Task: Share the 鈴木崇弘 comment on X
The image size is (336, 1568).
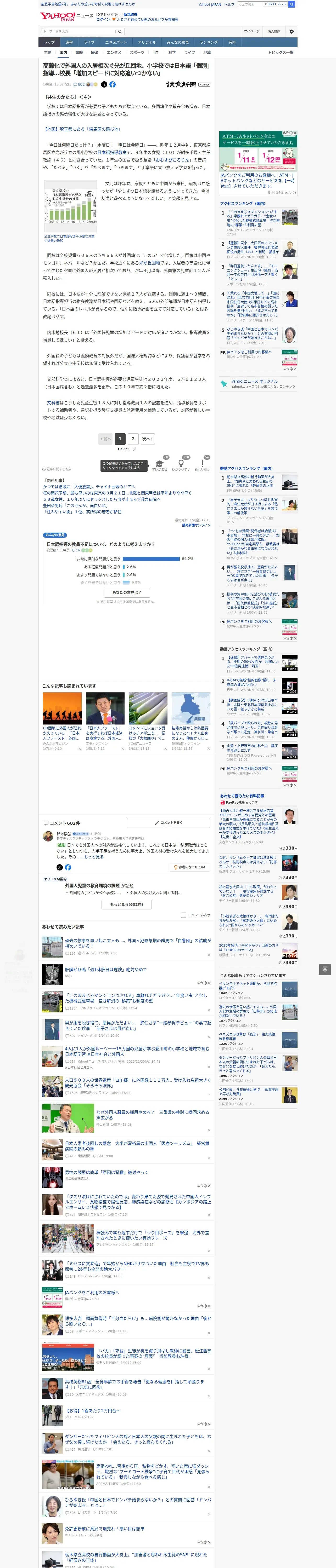Action: pos(59,867)
